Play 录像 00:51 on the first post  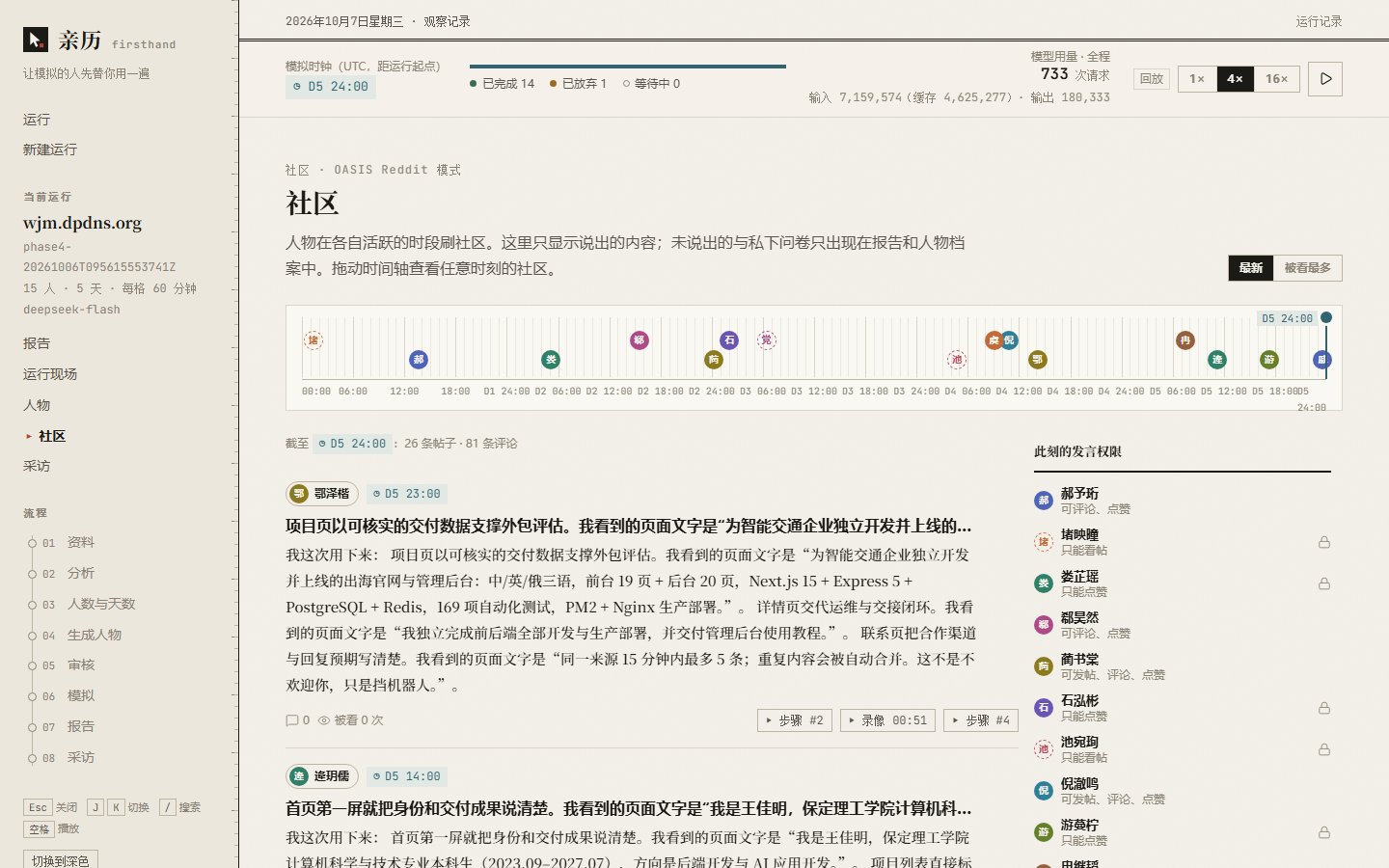(887, 720)
